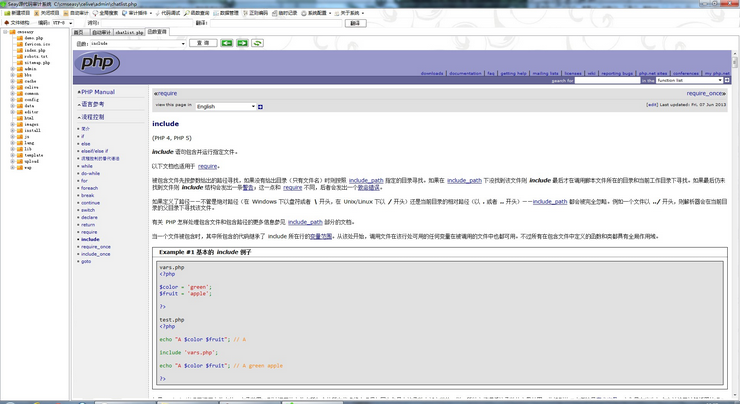740x404 pixels.
Task: Click the wap folder icon
Action: click(20, 167)
